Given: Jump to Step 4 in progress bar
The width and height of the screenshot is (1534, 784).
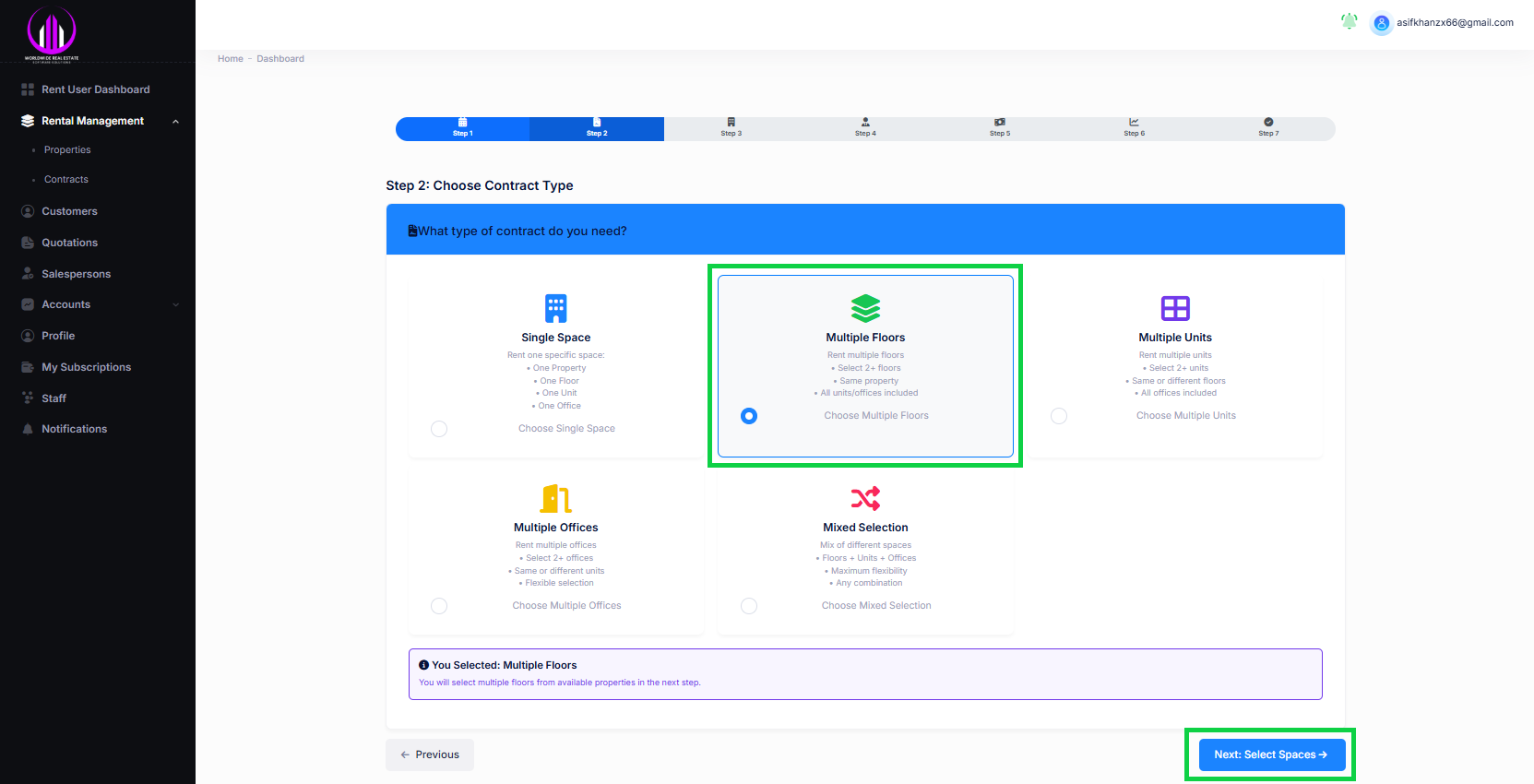Looking at the screenshot, I should (865, 128).
